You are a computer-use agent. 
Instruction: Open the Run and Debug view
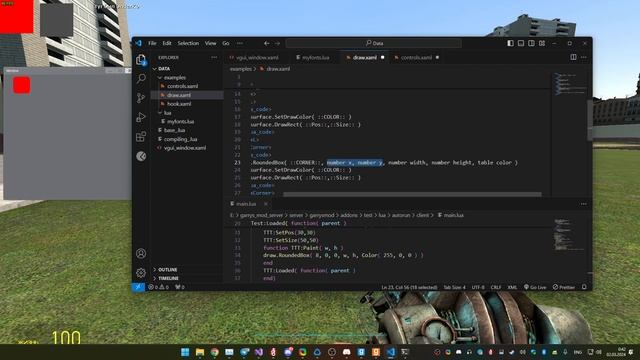[141, 117]
